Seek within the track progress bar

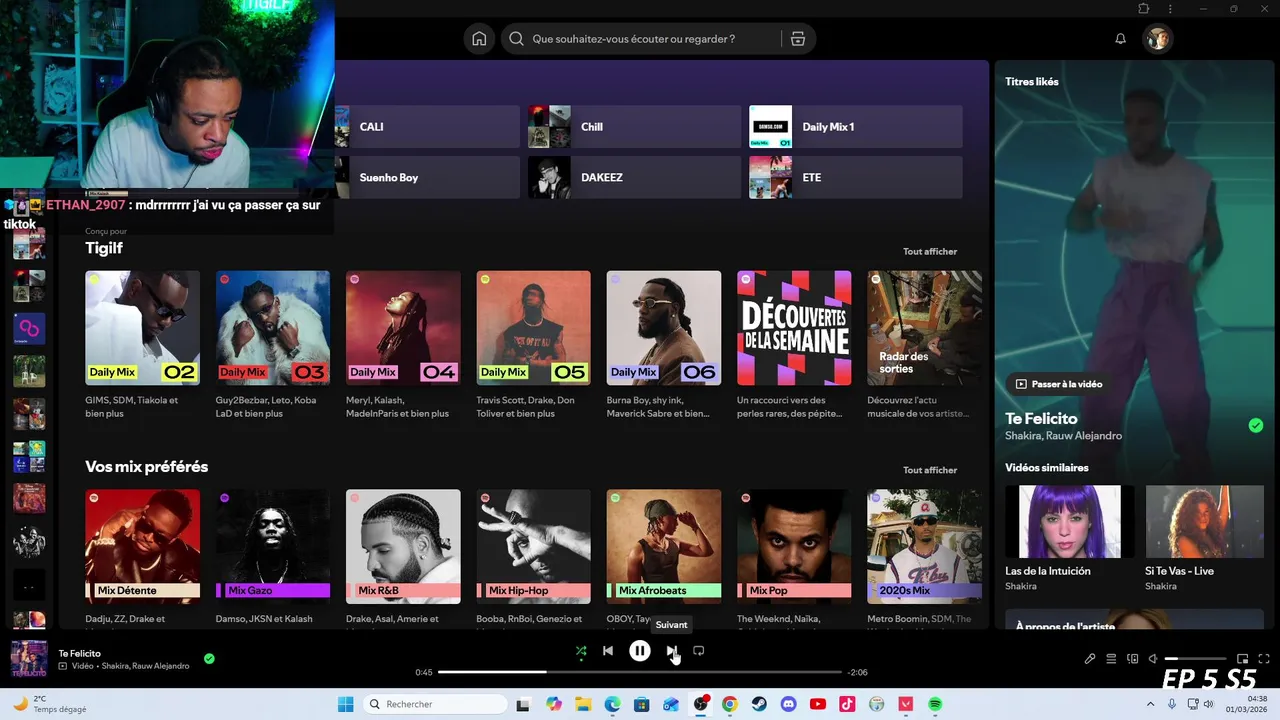(x=640, y=672)
